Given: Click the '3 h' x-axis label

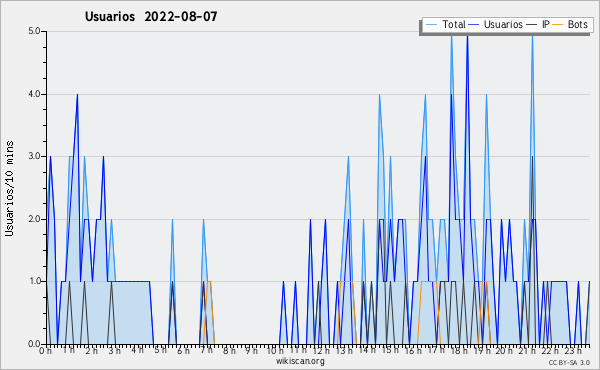Looking at the screenshot, I should [x=114, y=351].
